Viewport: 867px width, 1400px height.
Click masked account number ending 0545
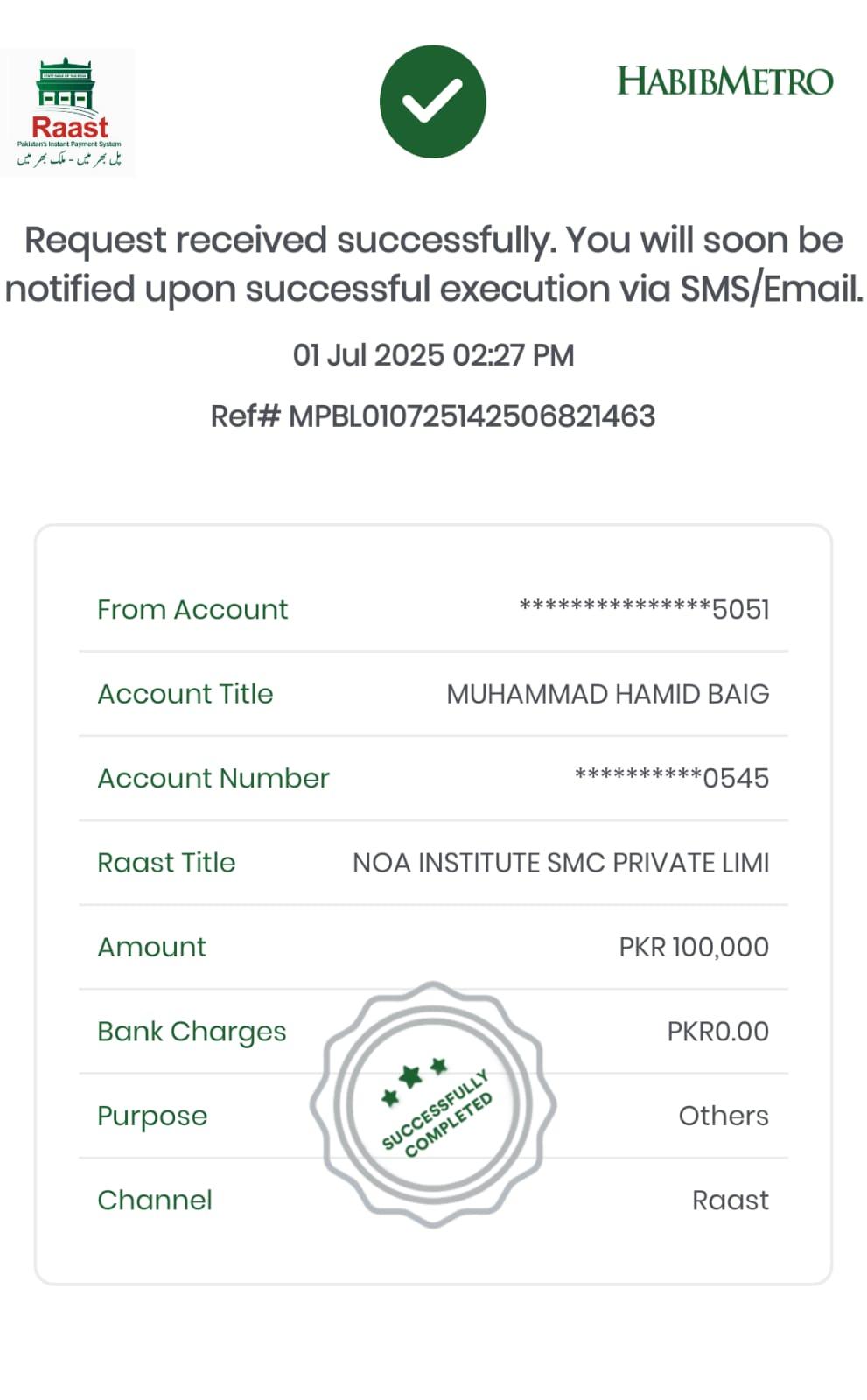click(x=671, y=778)
